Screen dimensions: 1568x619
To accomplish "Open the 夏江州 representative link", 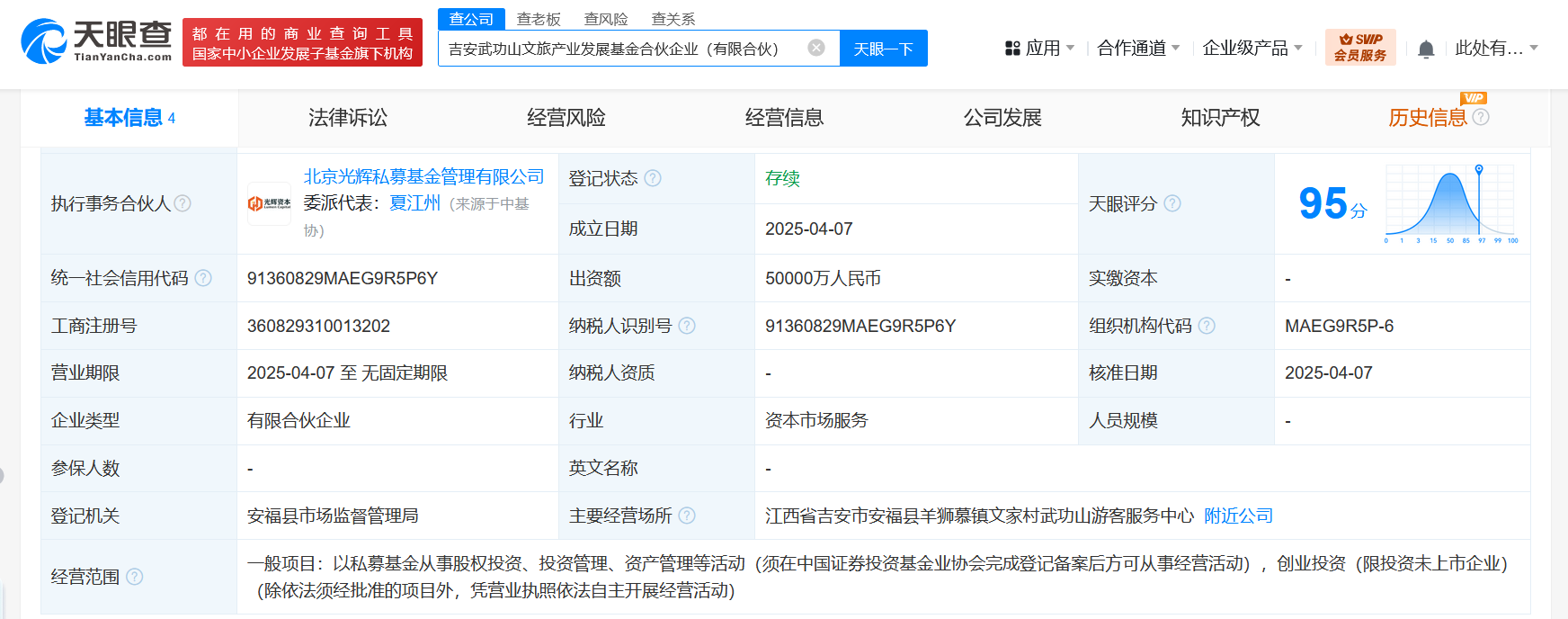I will (415, 203).
